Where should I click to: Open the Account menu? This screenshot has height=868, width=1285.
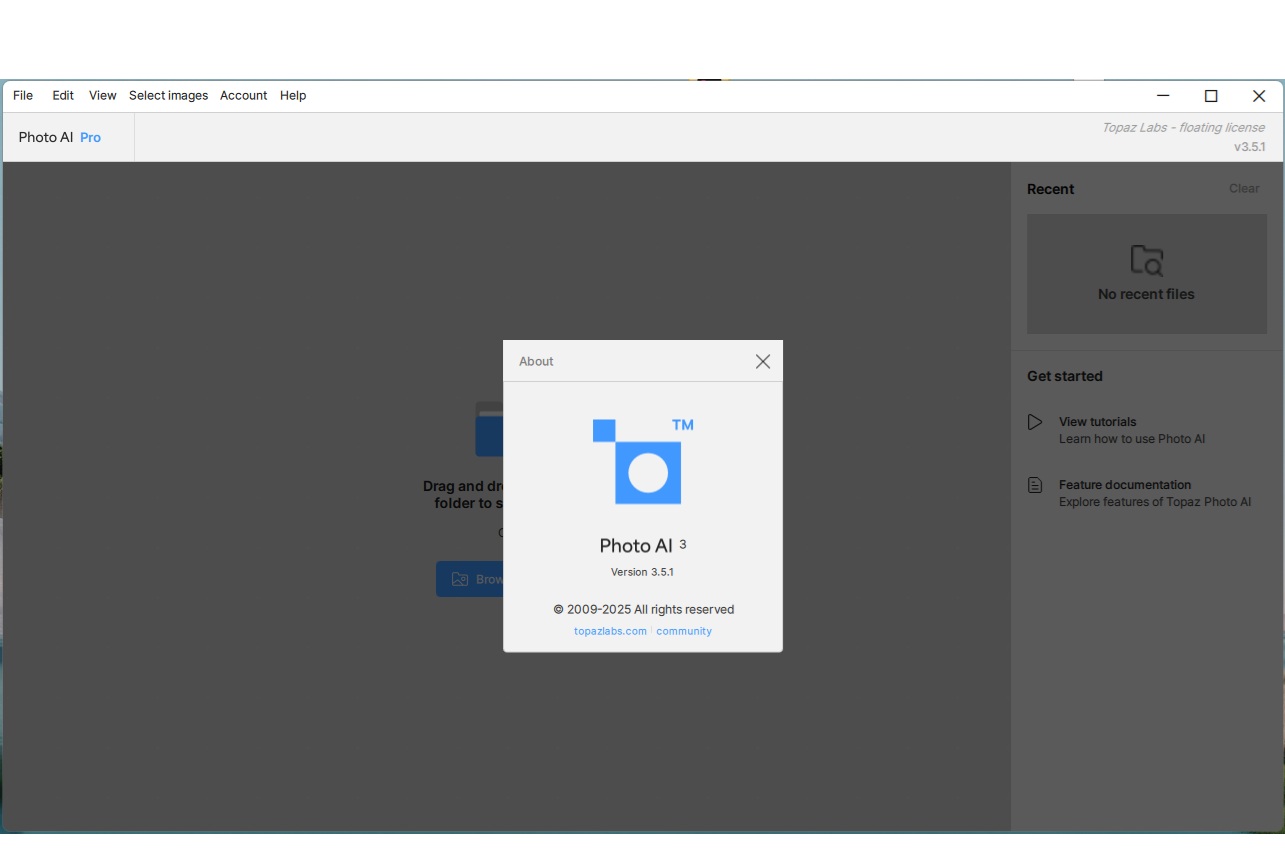[243, 96]
